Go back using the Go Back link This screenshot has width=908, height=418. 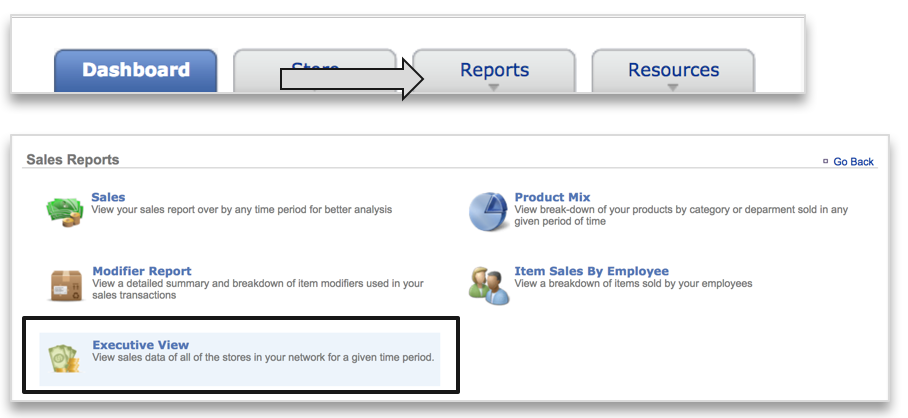(853, 161)
